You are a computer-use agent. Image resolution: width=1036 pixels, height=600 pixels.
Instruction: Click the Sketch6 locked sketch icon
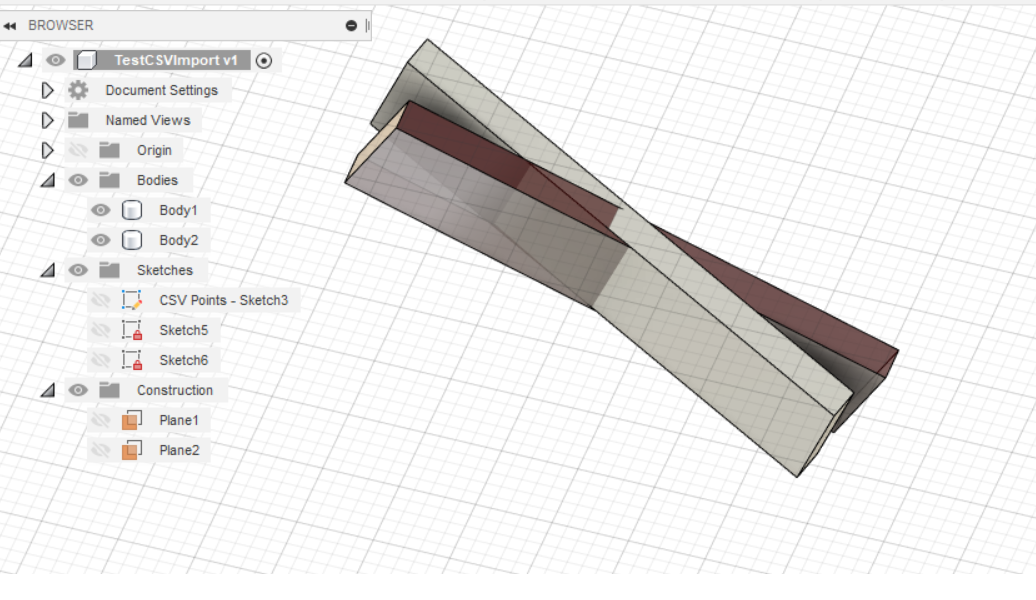[131, 360]
